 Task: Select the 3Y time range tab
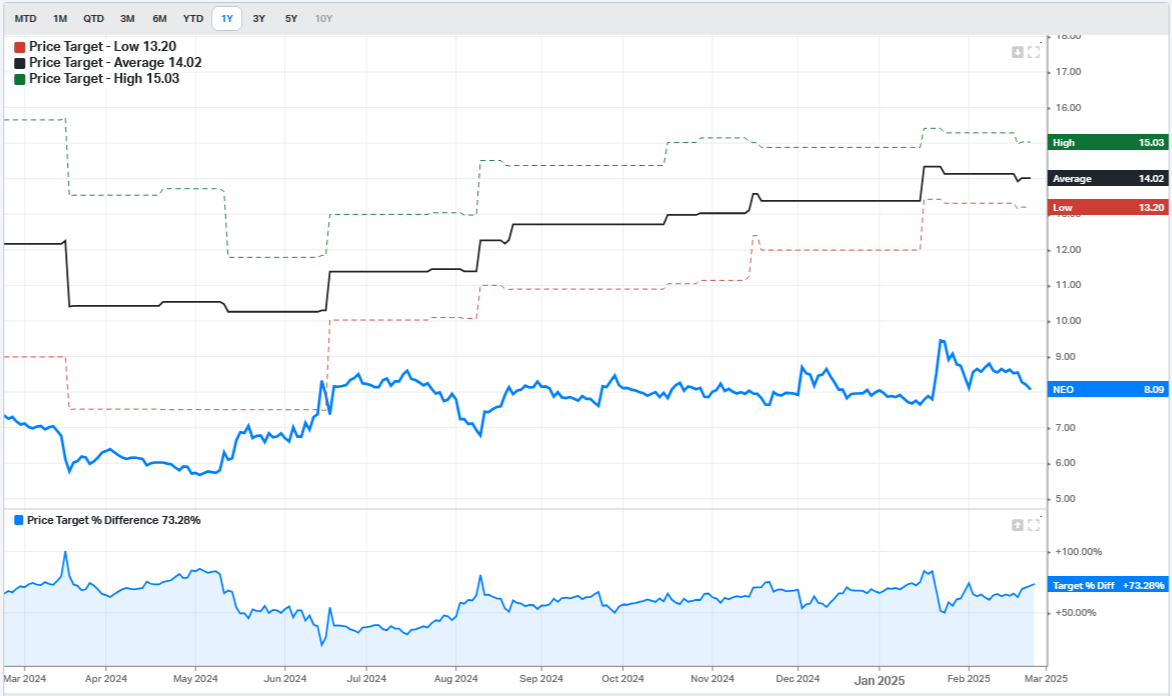(x=259, y=18)
